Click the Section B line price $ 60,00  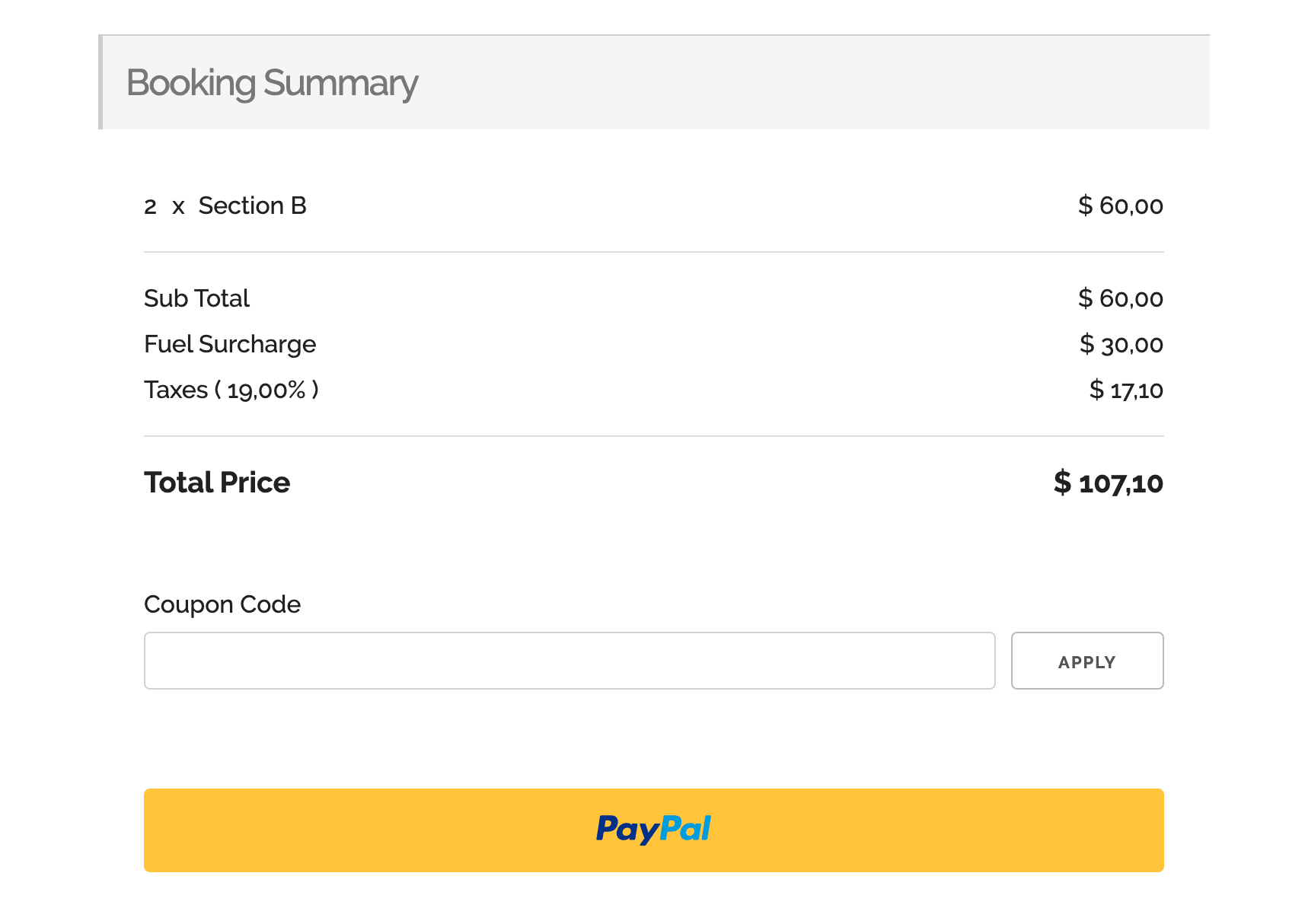click(1120, 206)
